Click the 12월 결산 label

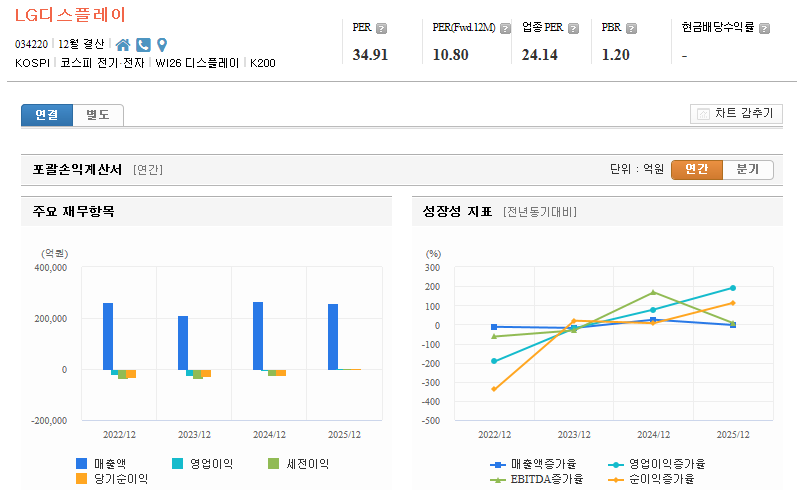81,44
